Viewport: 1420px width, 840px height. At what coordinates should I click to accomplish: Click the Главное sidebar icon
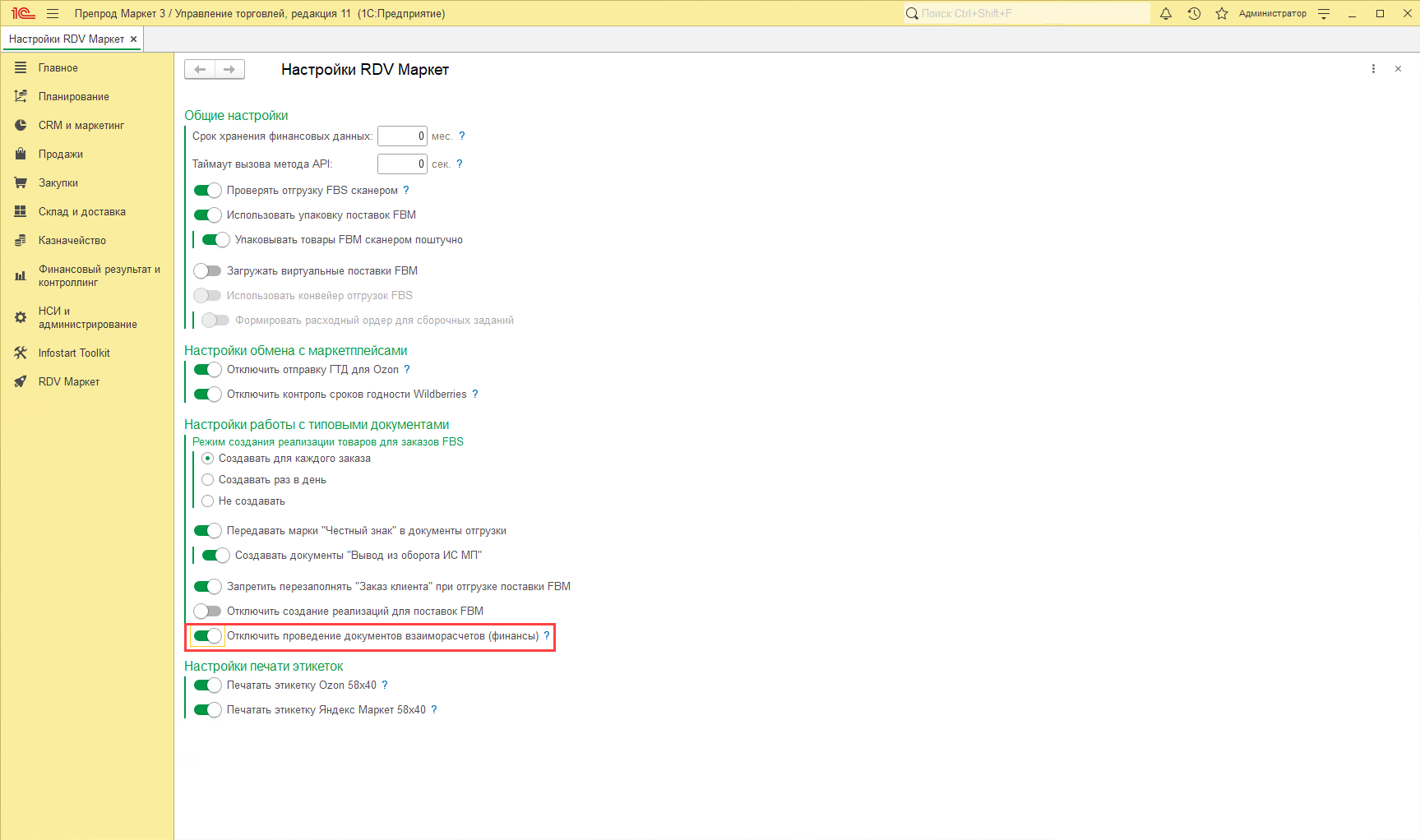pyautogui.click(x=21, y=67)
